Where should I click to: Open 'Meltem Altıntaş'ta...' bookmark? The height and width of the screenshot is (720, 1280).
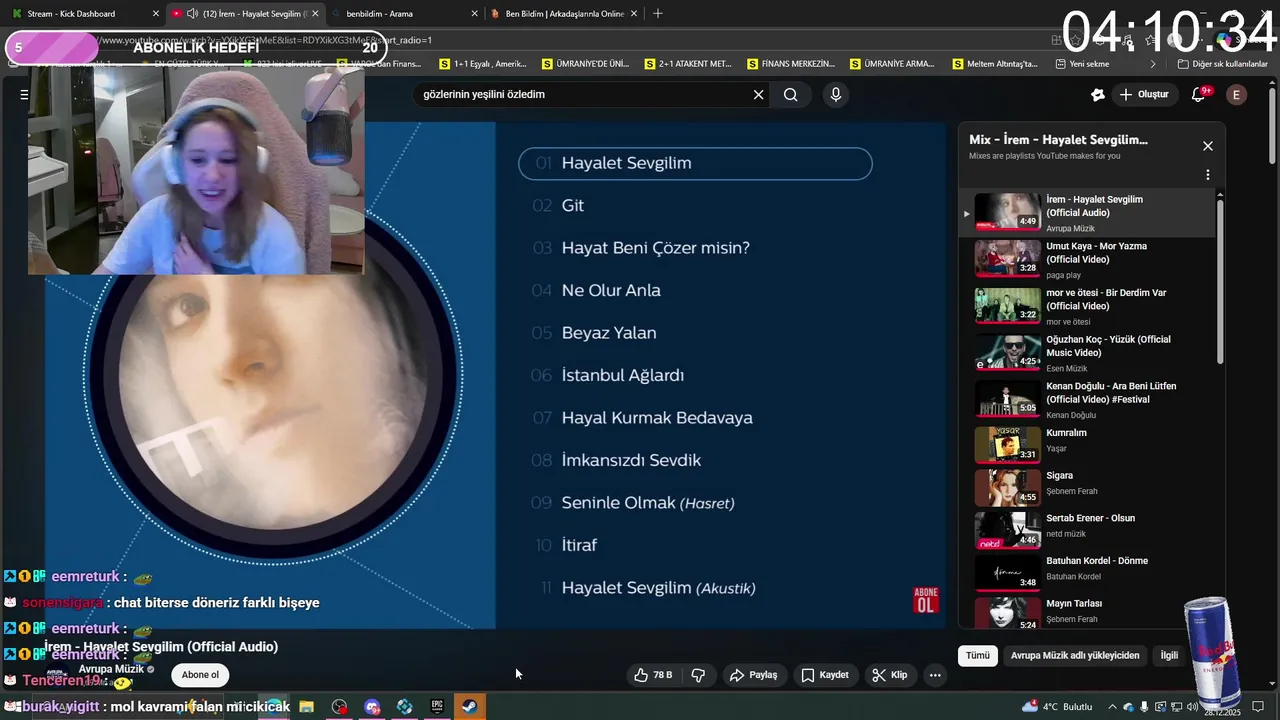point(995,64)
